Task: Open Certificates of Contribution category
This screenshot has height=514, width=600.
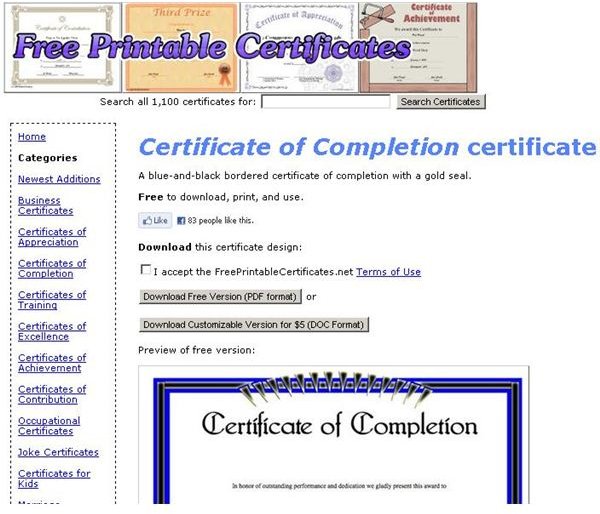Action: (52, 394)
